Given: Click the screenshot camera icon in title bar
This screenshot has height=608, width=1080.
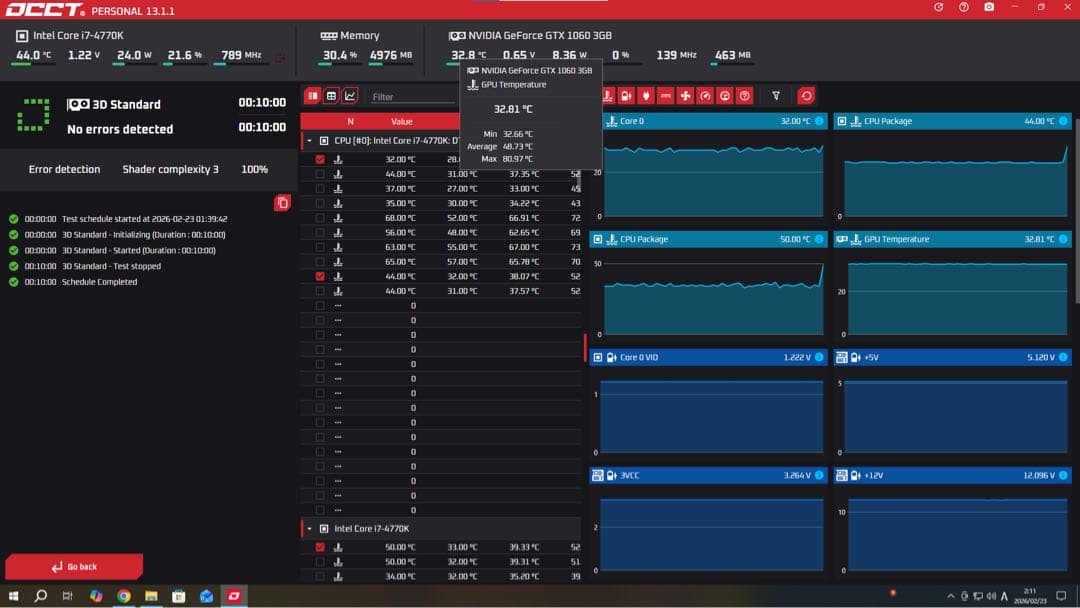Looking at the screenshot, I should (989, 7).
